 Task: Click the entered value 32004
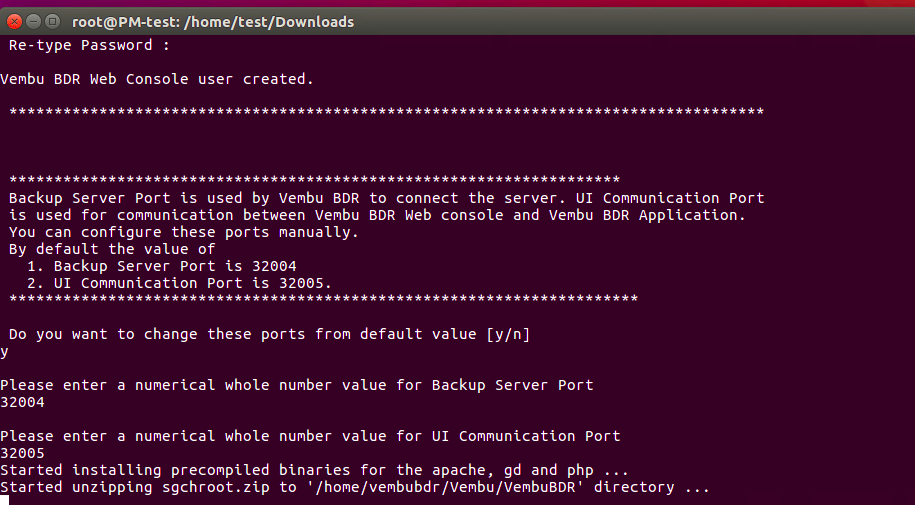click(22, 402)
